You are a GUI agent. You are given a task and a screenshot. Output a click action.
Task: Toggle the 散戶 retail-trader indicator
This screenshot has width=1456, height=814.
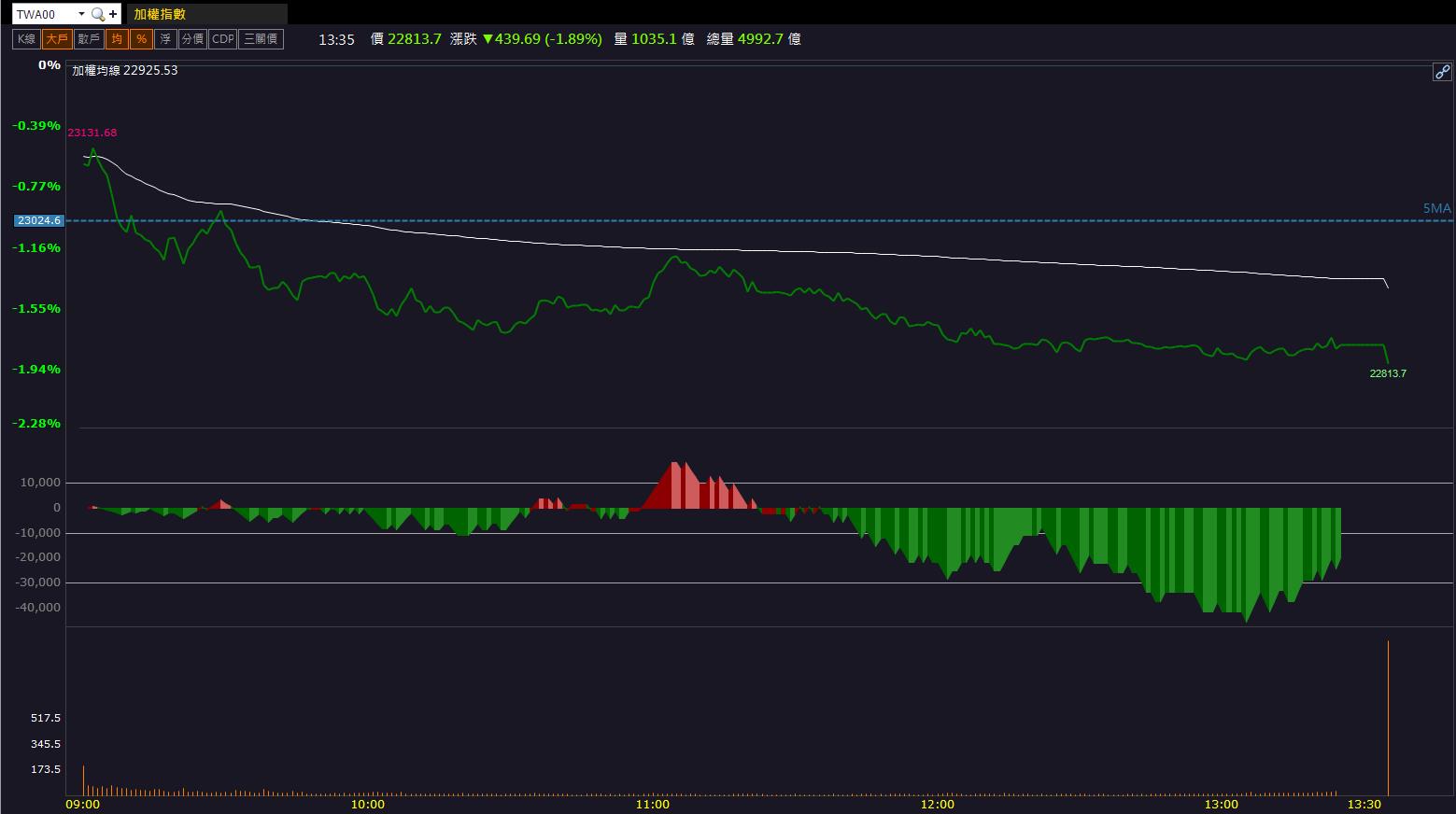tap(89, 39)
